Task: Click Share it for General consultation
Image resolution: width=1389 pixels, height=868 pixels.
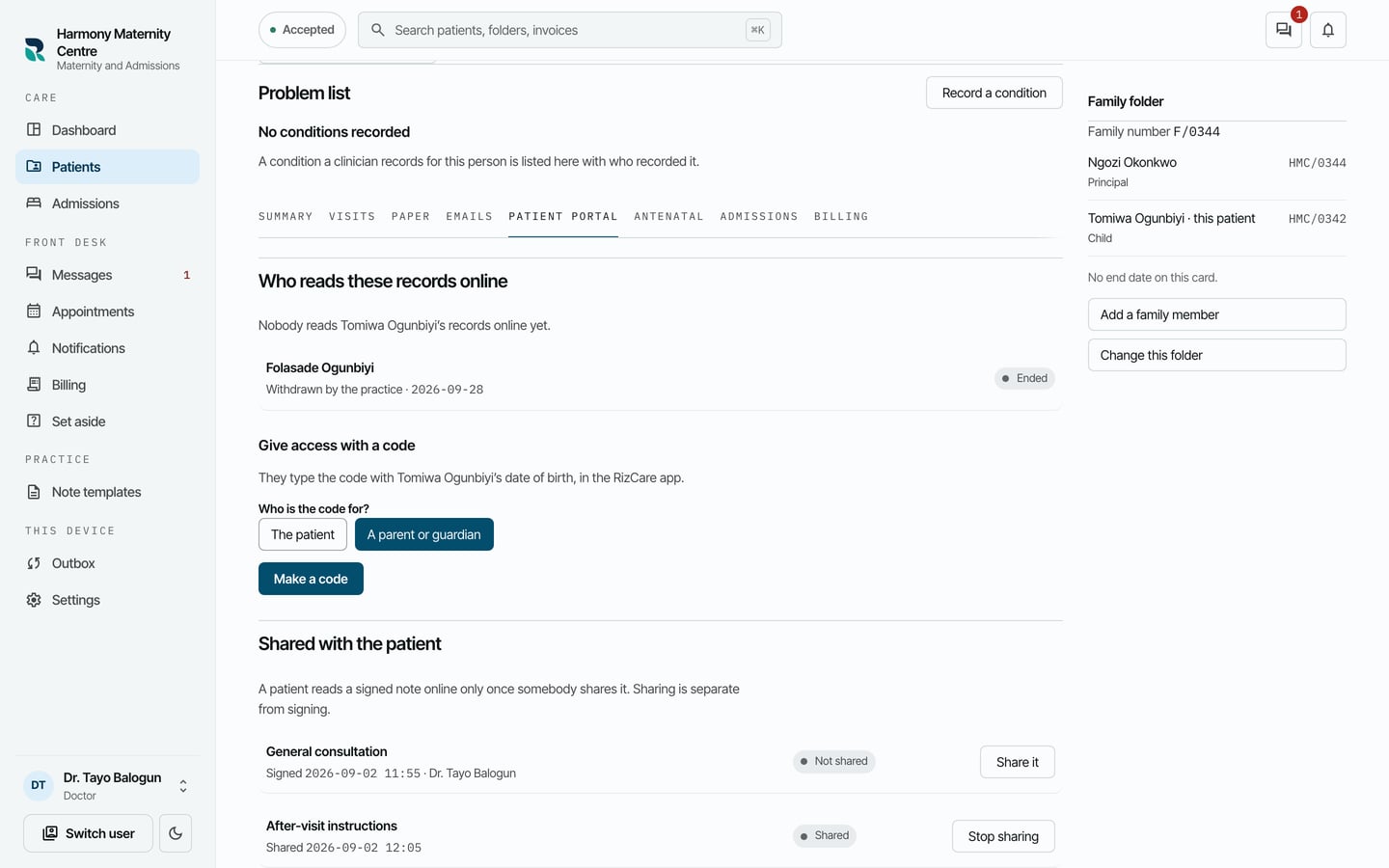Action: (1018, 762)
